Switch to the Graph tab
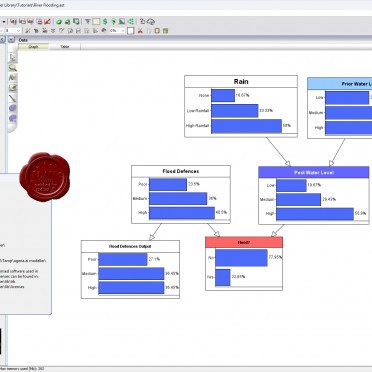The image size is (372, 372). coord(33,47)
